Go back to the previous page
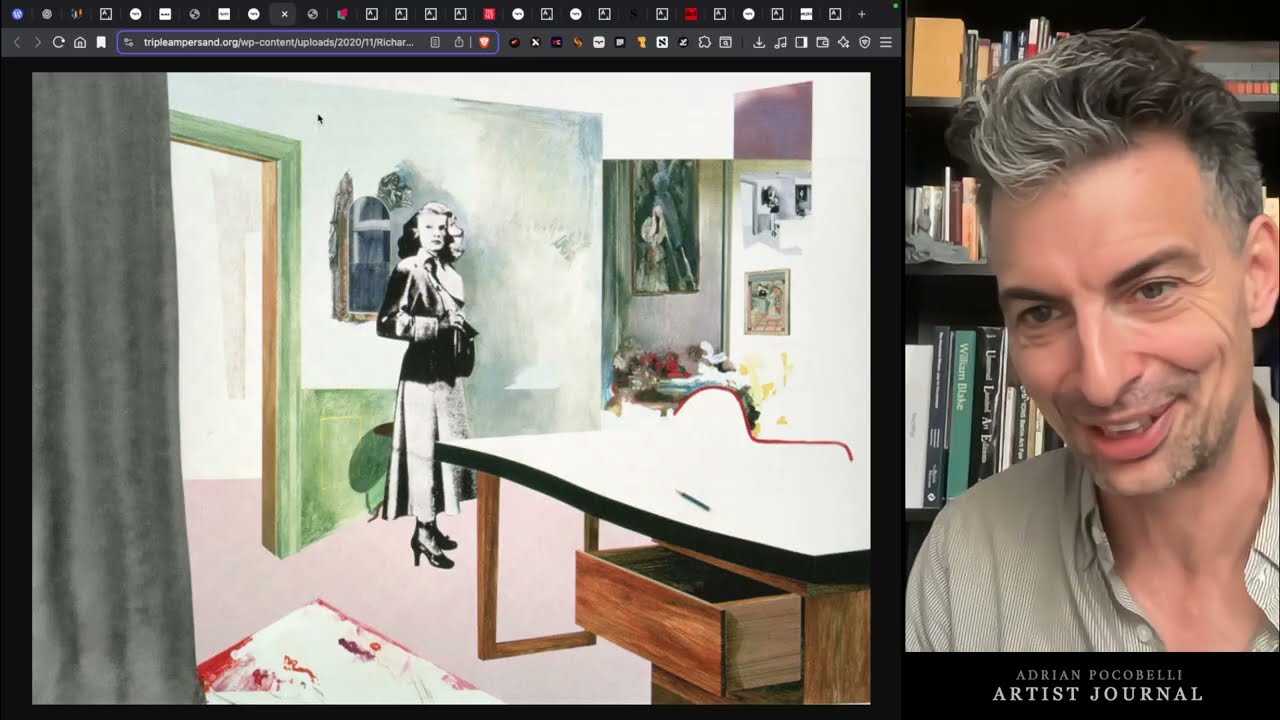The width and height of the screenshot is (1280, 720). coord(17,42)
